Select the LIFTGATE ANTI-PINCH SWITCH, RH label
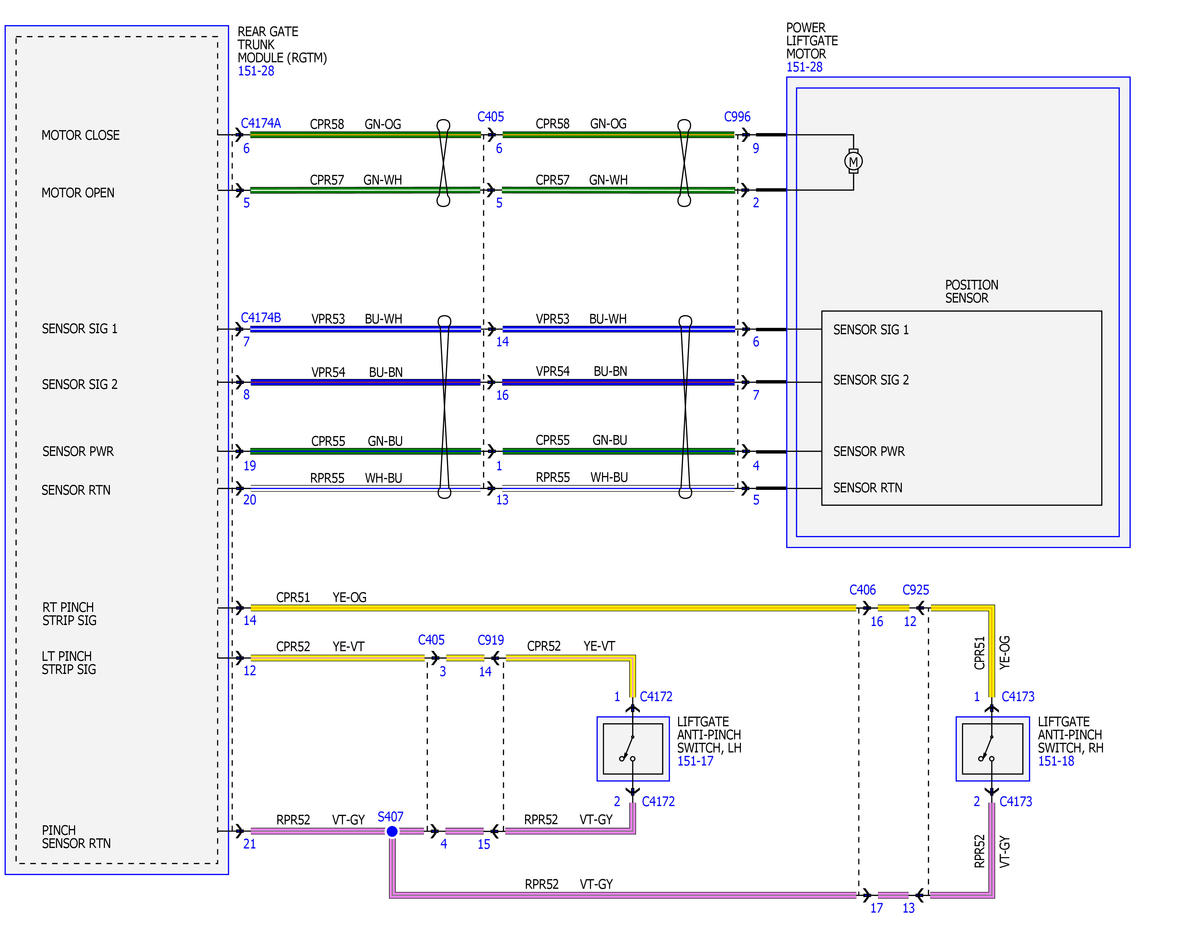The image size is (1199, 927). [1071, 735]
